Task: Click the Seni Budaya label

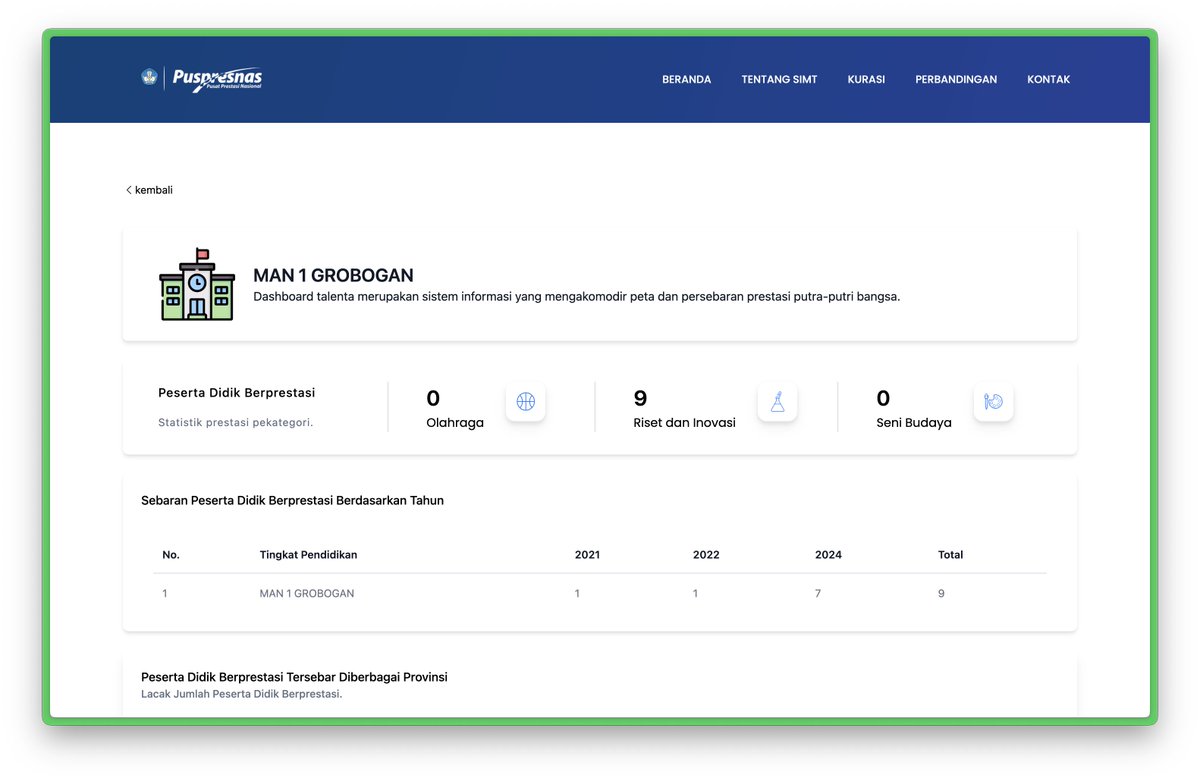Action: point(914,423)
